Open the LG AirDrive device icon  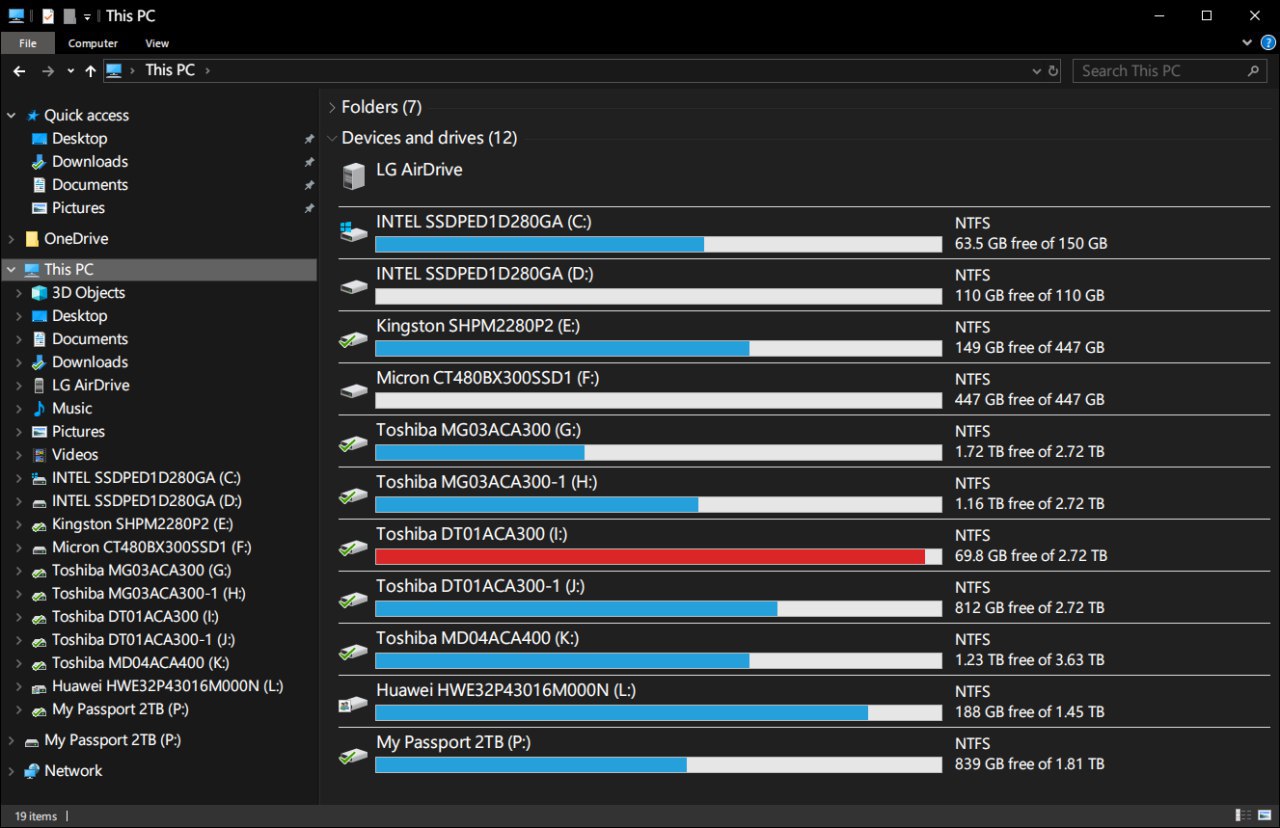[x=354, y=177]
